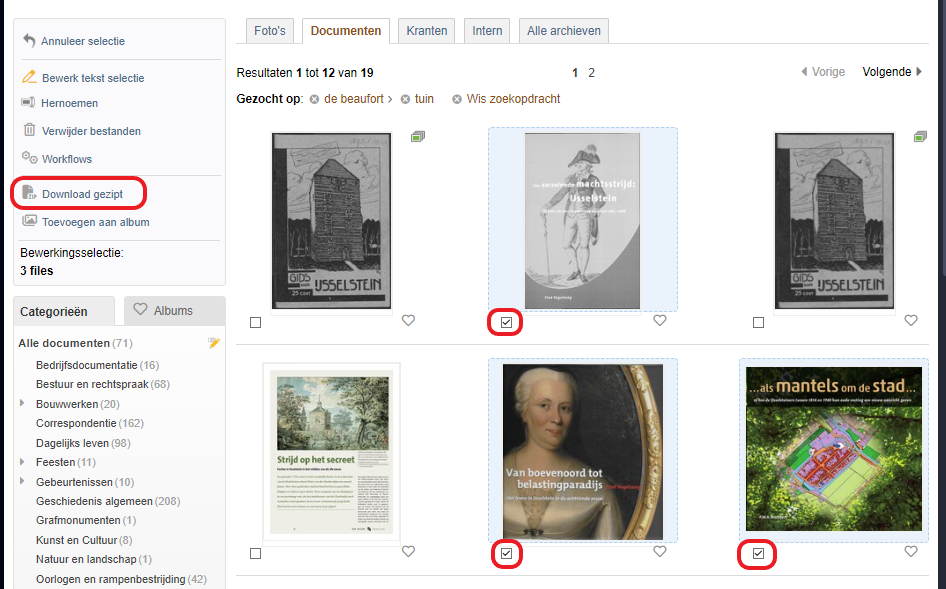
Task: Click the 'de beaufort' search term link
Action: click(354, 99)
